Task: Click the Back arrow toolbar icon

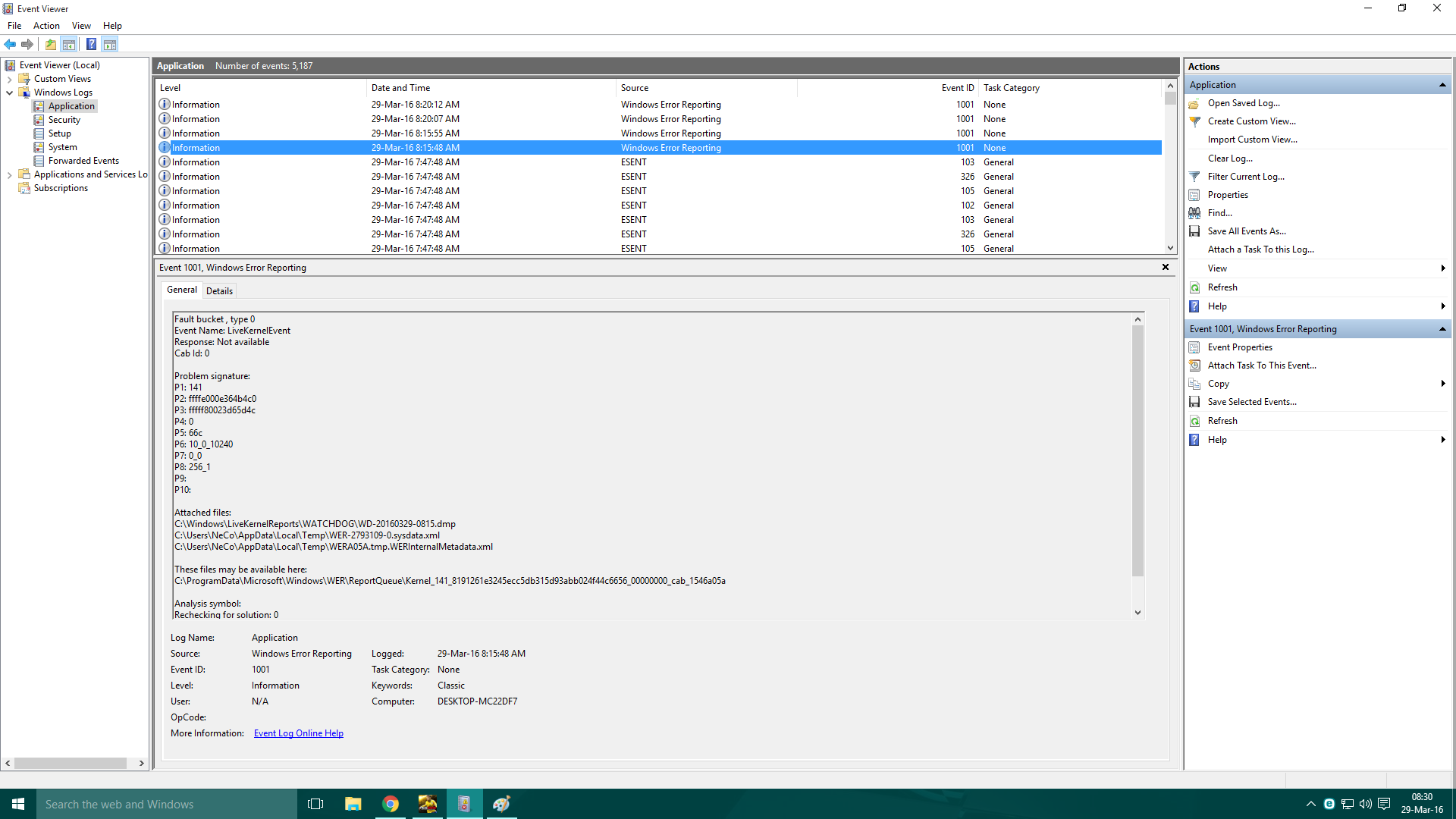Action: click(10, 44)
